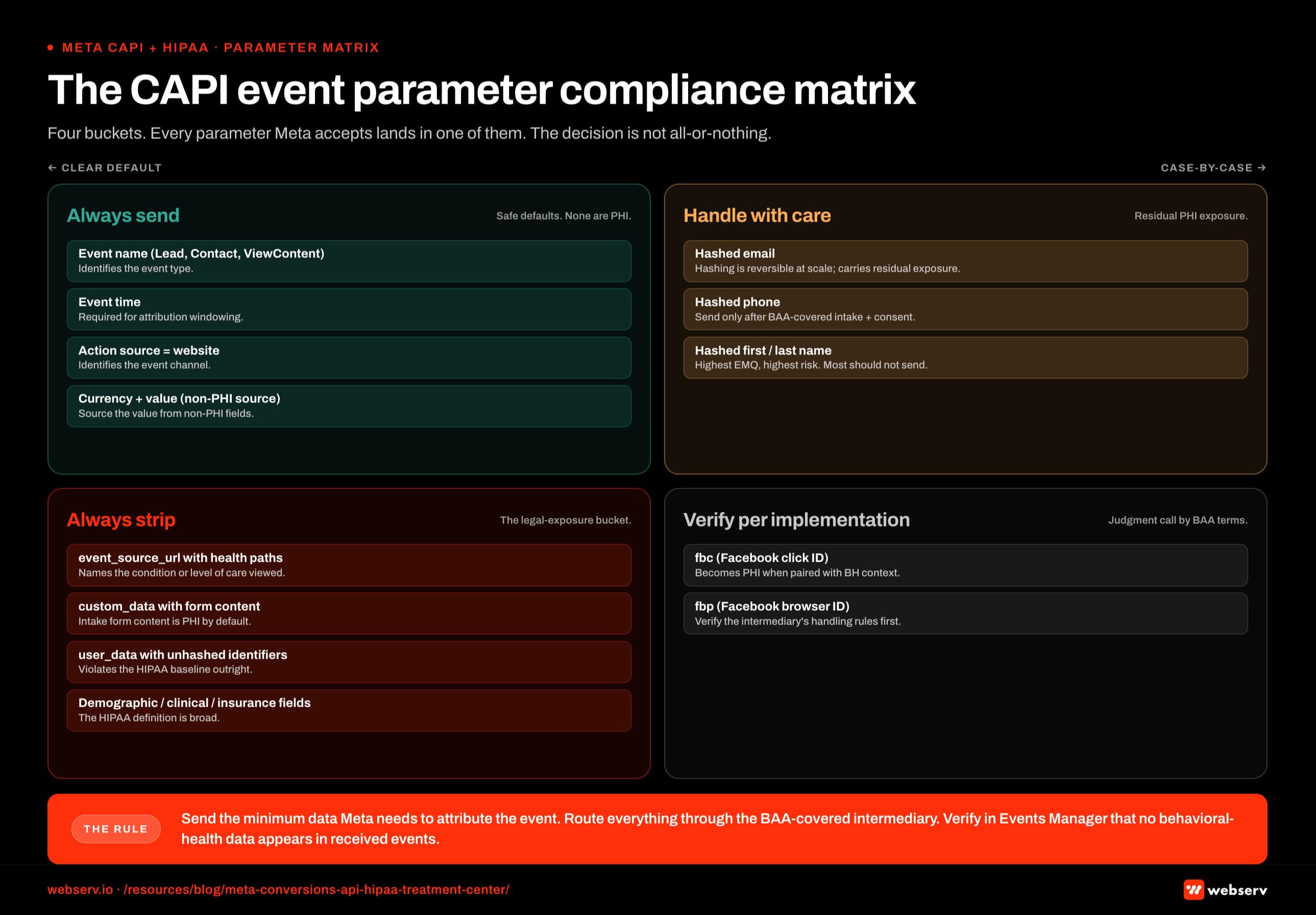Click the META CAPI + HIPAA · PARAMETER MATRIX label

pos(221,47)
